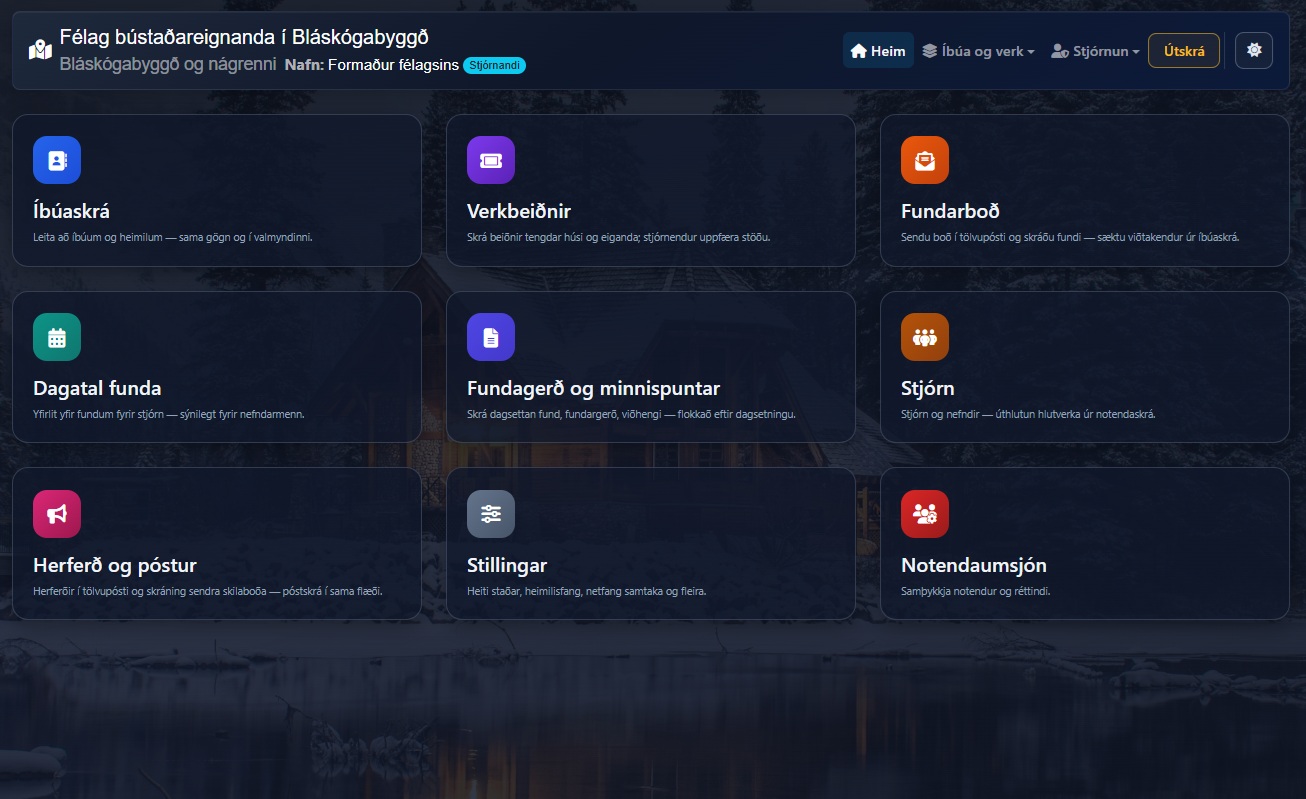Open the red Notendaumsjón users icon

coord(925,514)
